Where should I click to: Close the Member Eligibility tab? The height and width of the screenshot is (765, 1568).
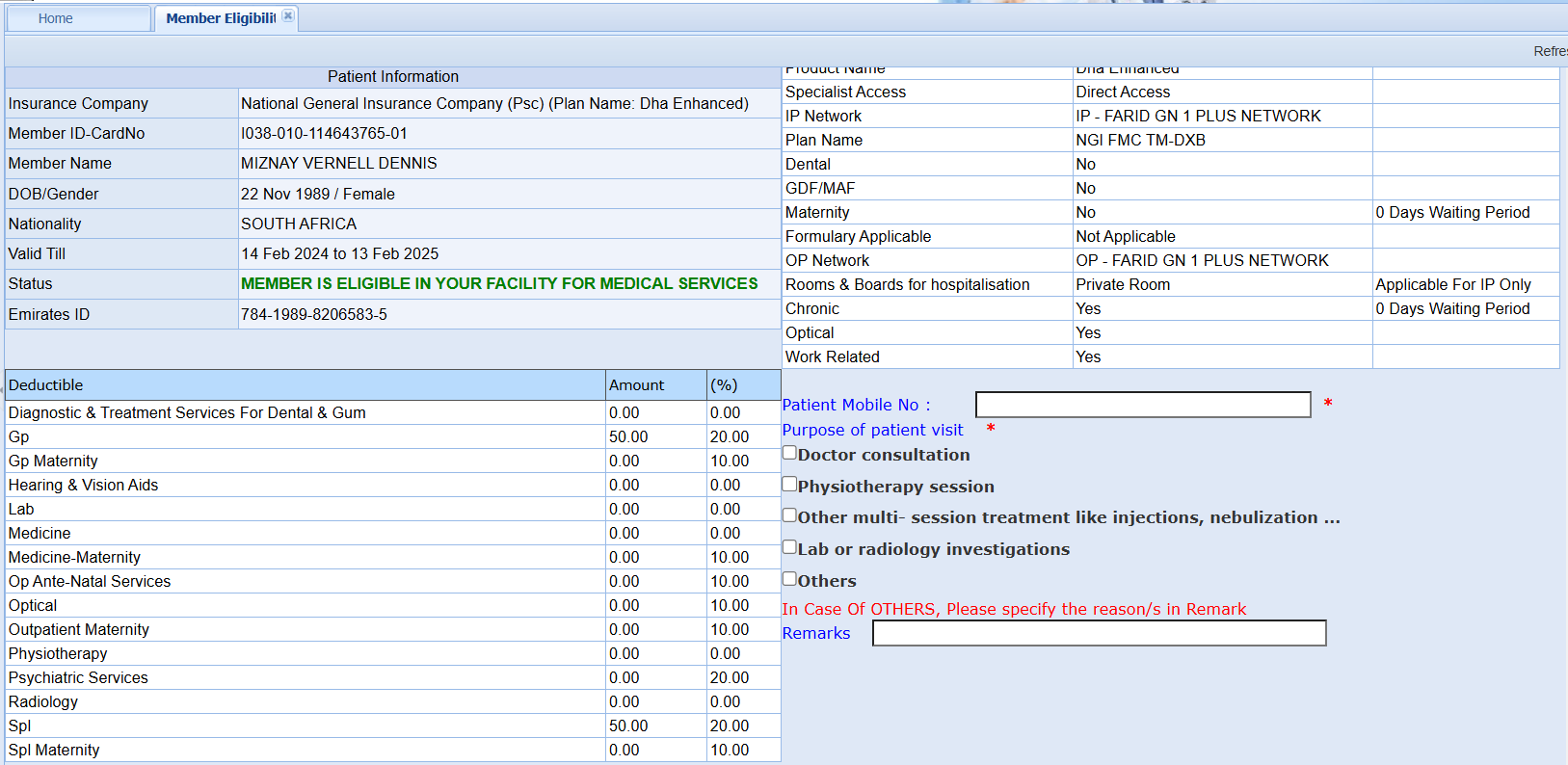[x=287, y=16]
